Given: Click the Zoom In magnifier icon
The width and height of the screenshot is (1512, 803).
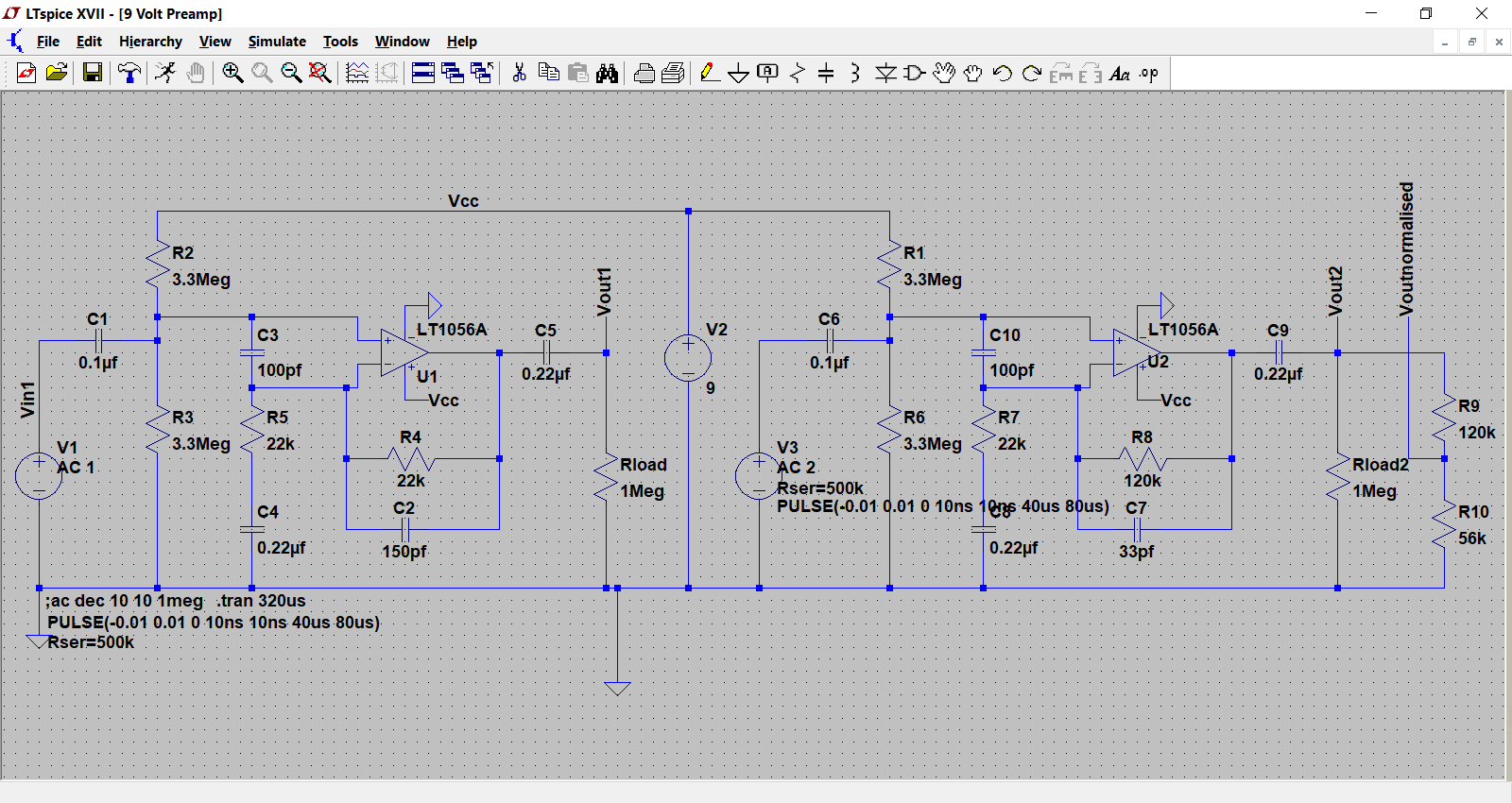Looking at the screenshot, I should coord(232,73).
